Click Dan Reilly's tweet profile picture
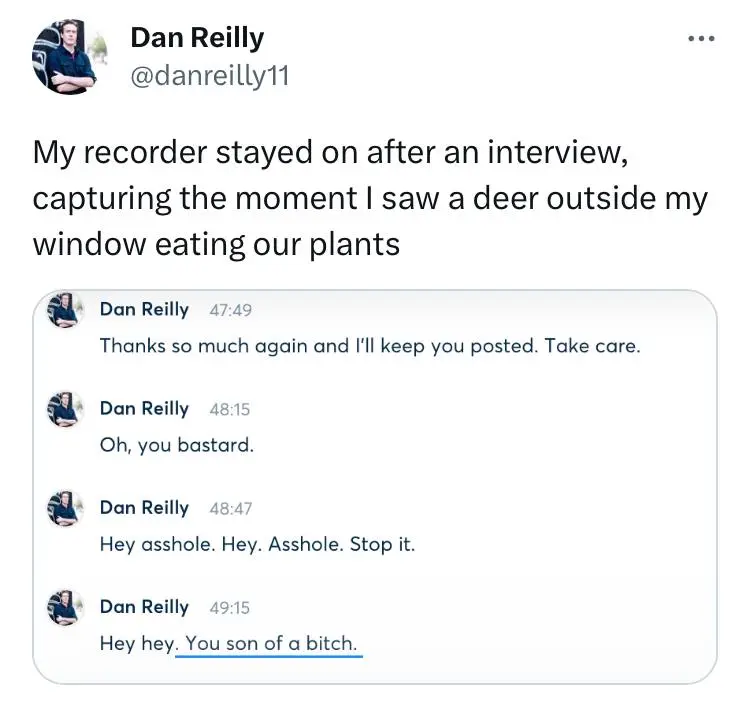 click(69, 57)
